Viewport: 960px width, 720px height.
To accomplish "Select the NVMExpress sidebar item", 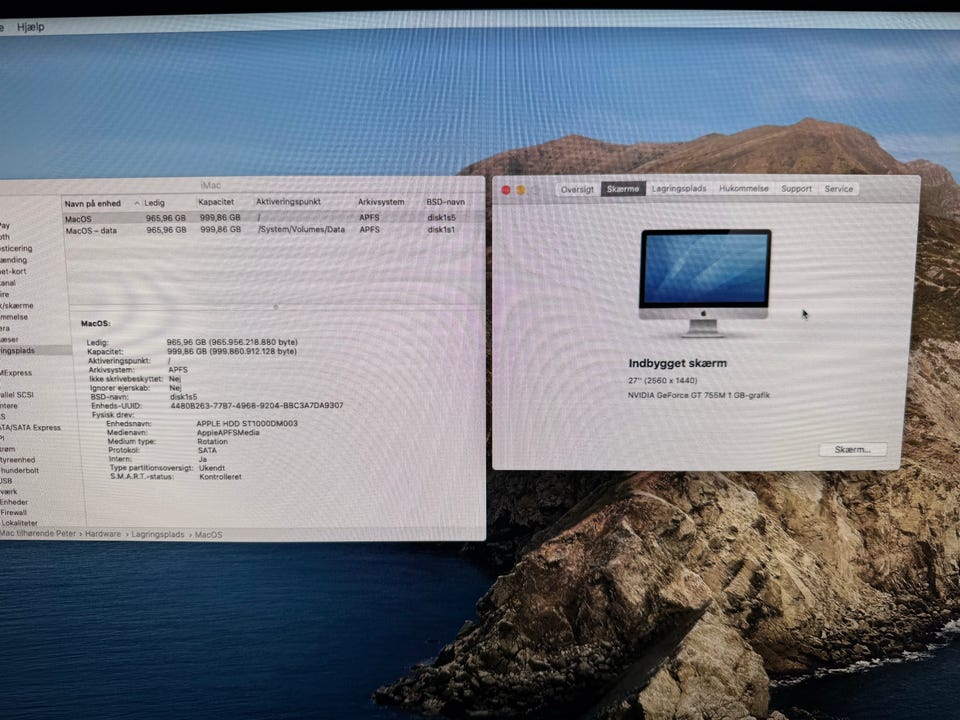I will [16, 373].
